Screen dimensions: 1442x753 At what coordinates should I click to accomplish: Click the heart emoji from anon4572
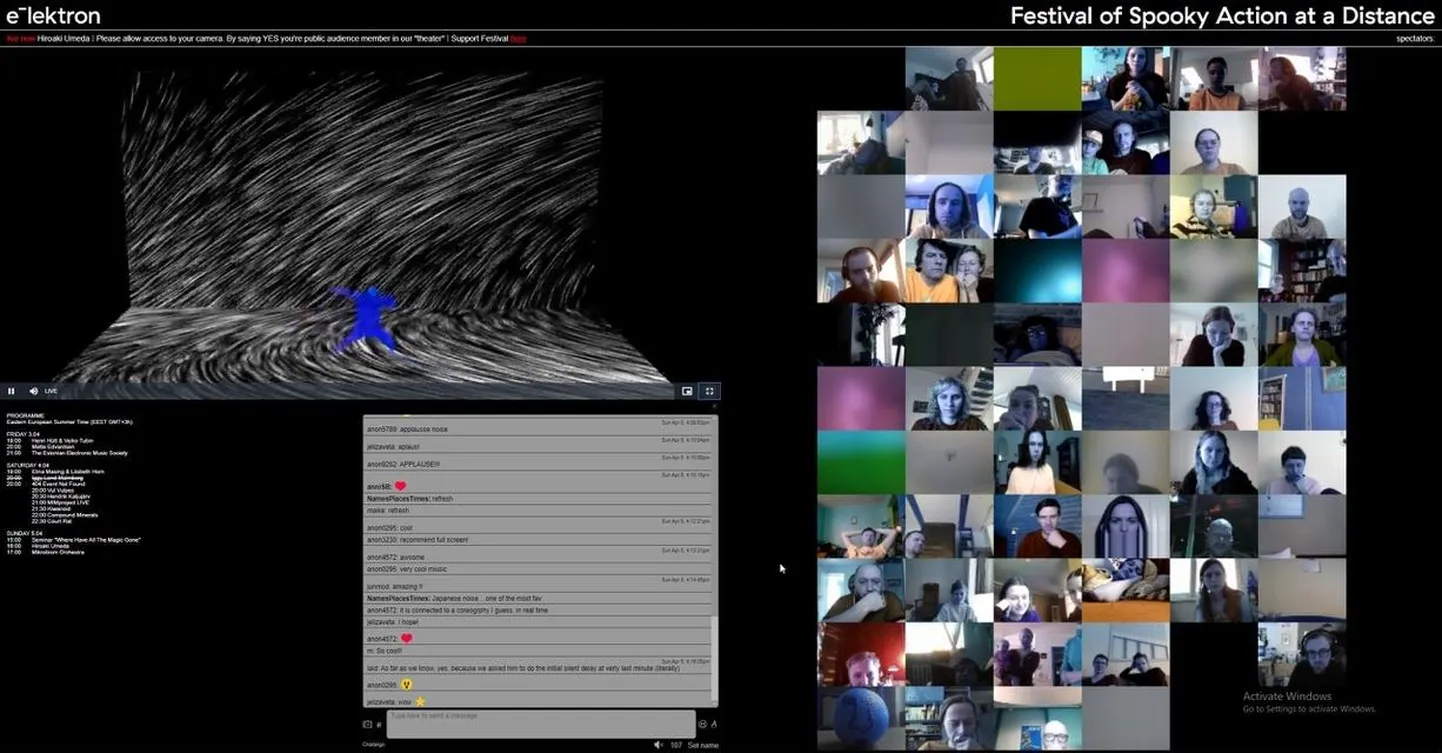coord(407,638)
